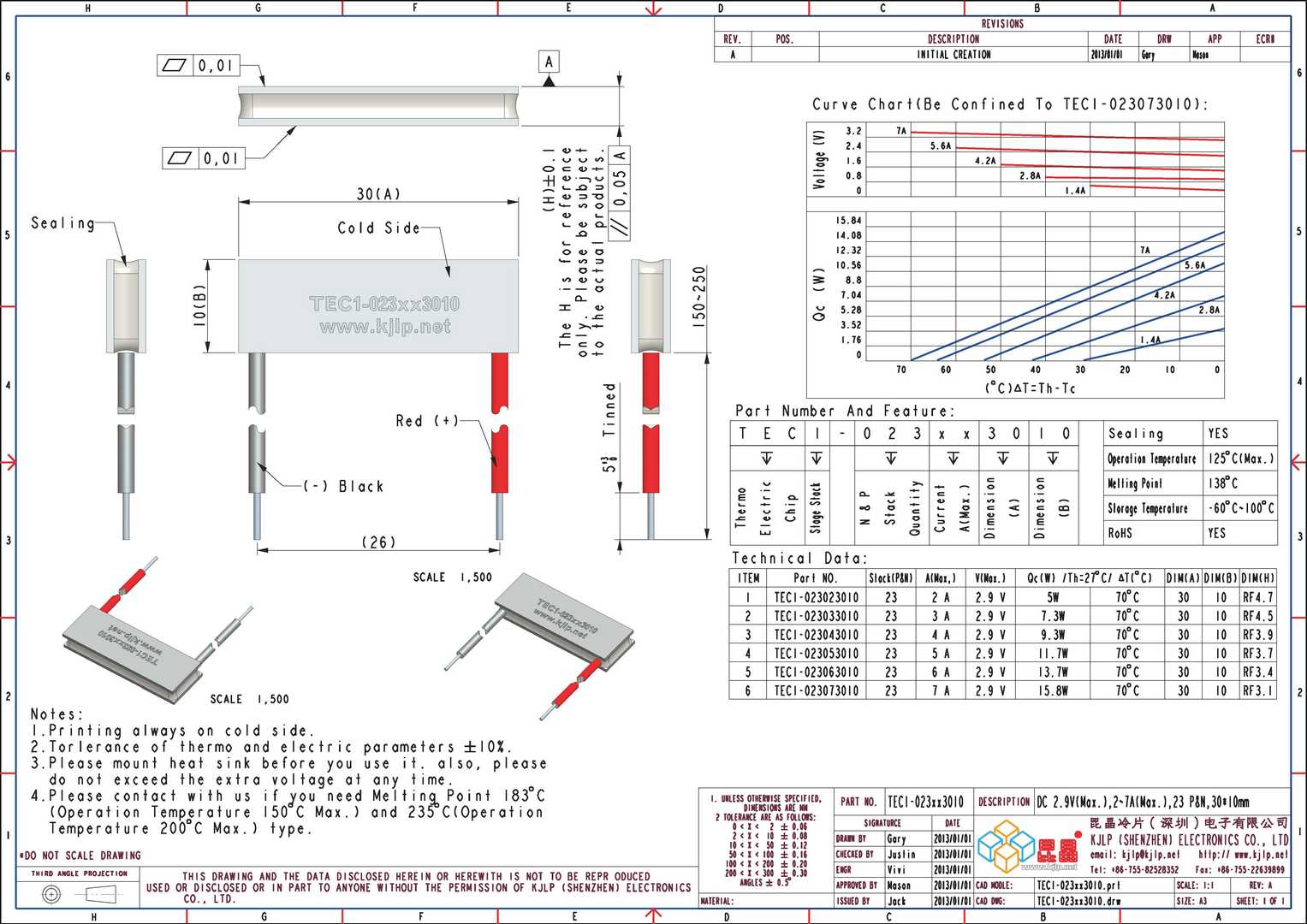The height and width of the screenshot is (924, 1307).
Task: Click the 15.8W Qc value
Action: pyautogui.click(x=1053, y=690)
